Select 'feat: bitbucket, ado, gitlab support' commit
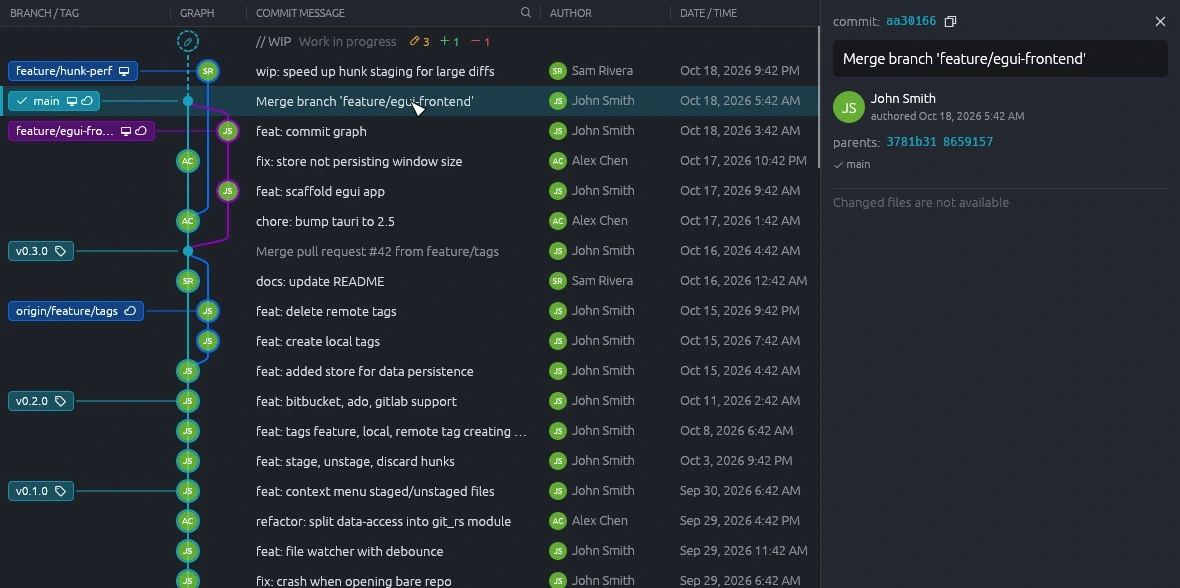 click(x=409, y=401)
